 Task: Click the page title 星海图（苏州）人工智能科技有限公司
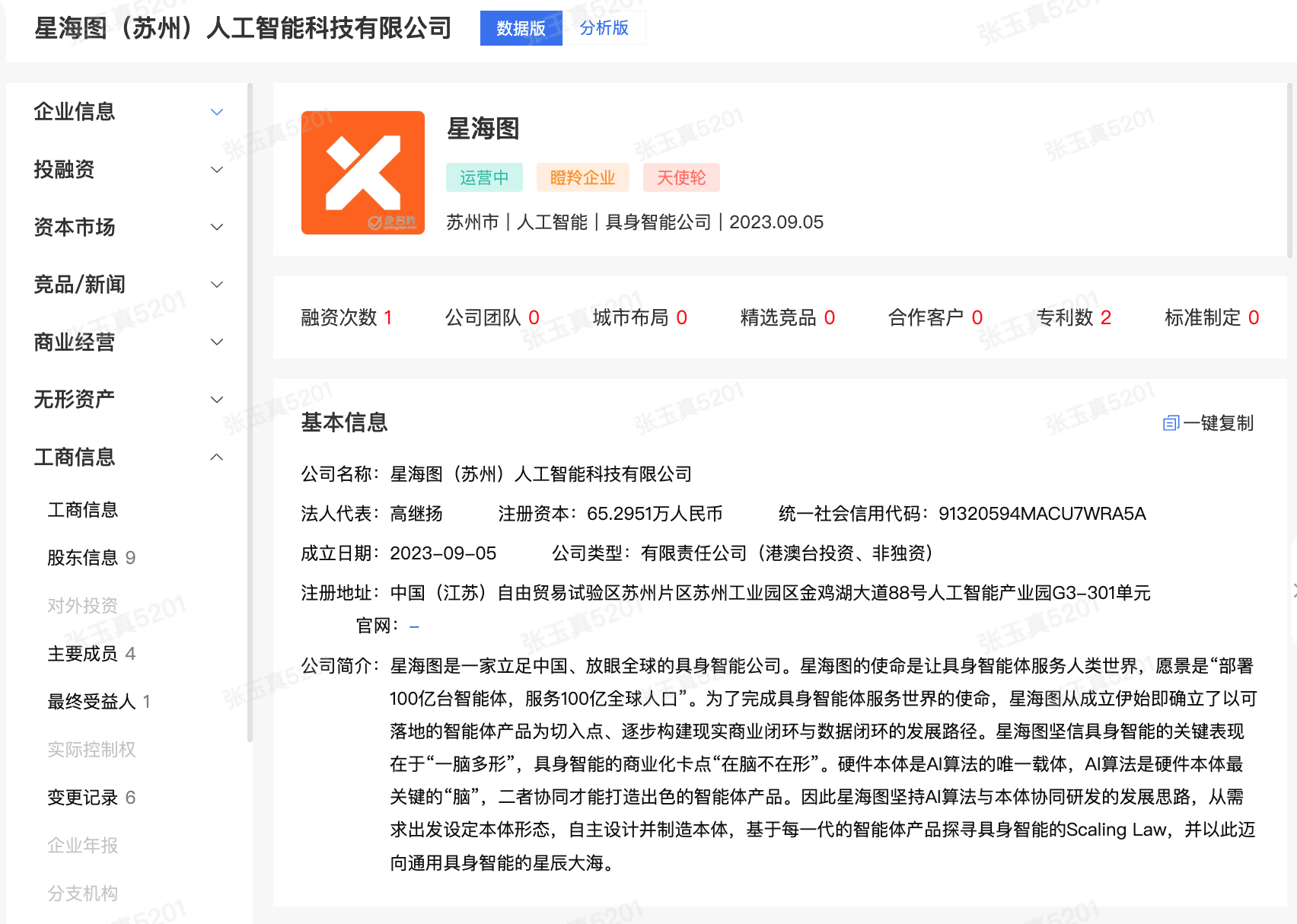coord(244,28)
